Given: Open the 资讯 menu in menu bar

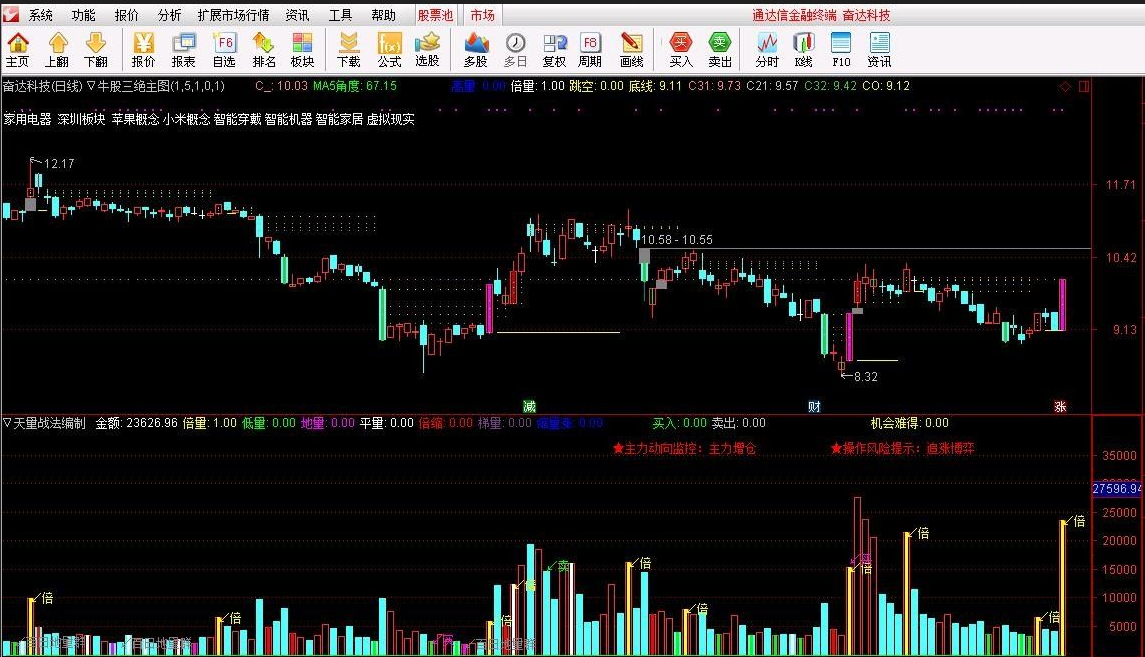Looking at the screenshot, I should 297,15.
